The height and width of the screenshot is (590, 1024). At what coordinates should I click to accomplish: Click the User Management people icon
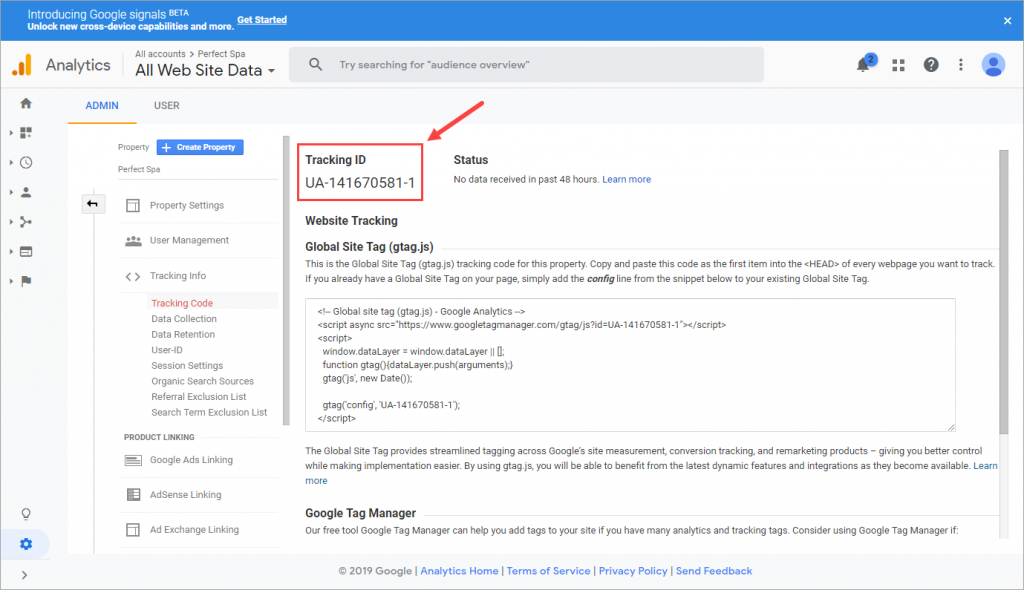coord(133,241)
